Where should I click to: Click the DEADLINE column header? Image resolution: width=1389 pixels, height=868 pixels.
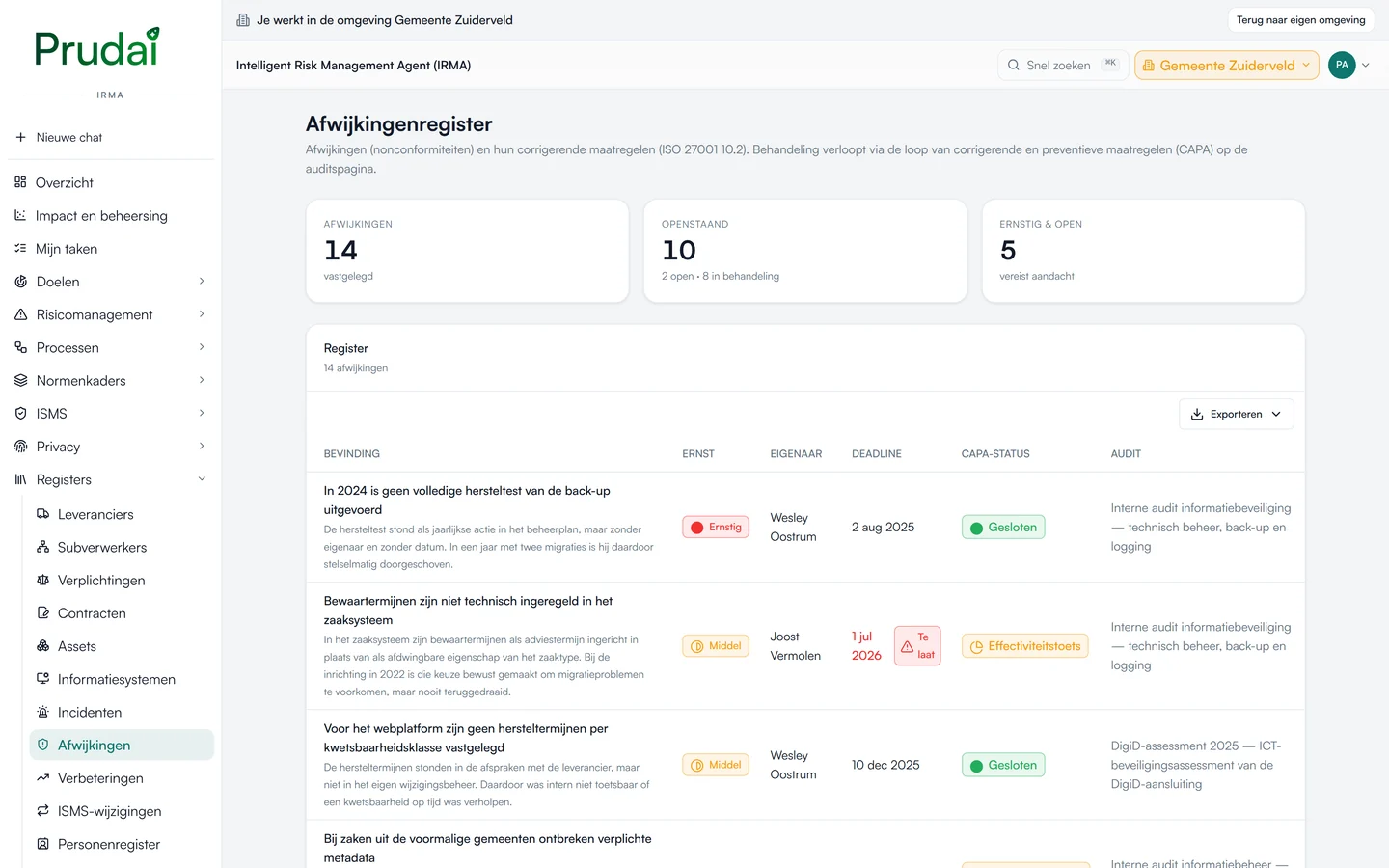[877, 453]
